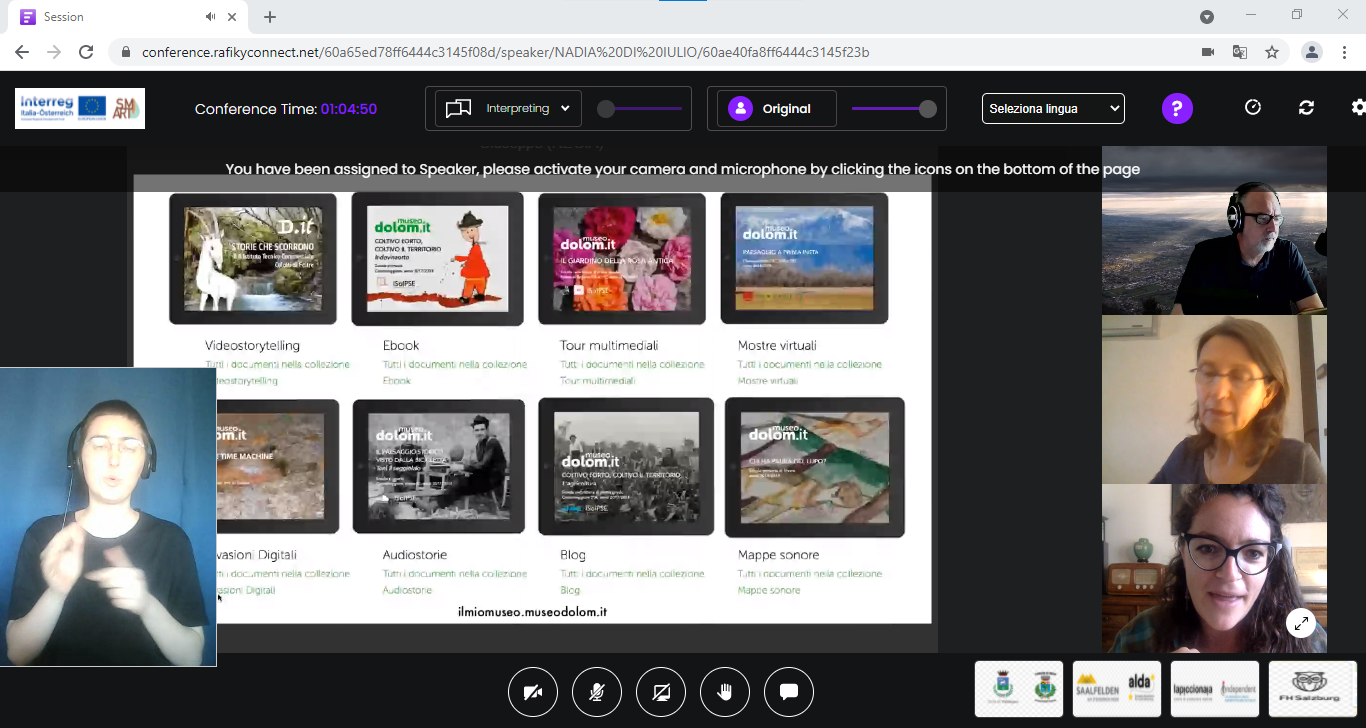The image size is (1366, 728).
Task: Click the site lock icon
Action: 126,52
